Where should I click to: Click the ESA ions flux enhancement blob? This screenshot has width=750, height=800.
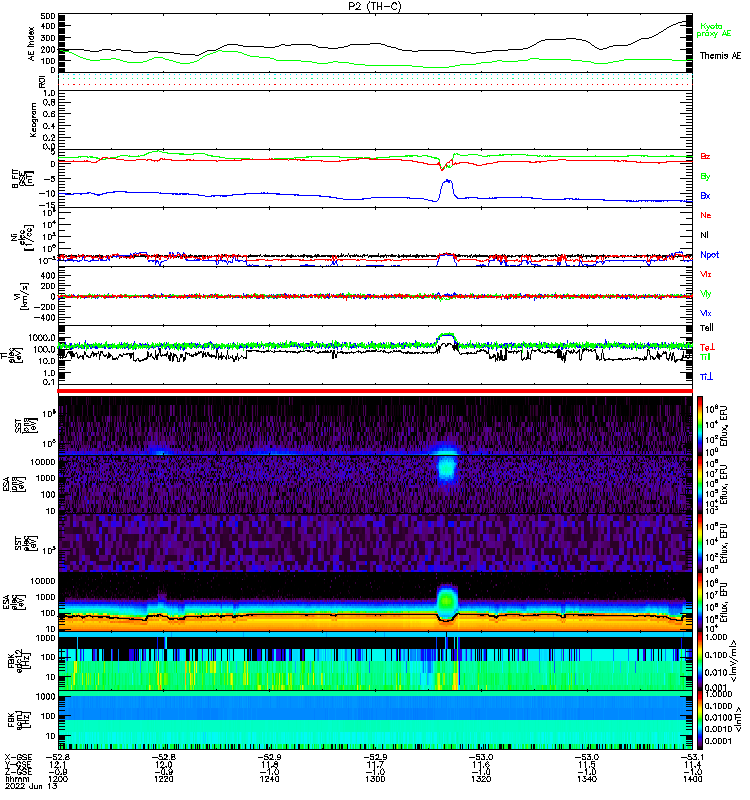446,468
